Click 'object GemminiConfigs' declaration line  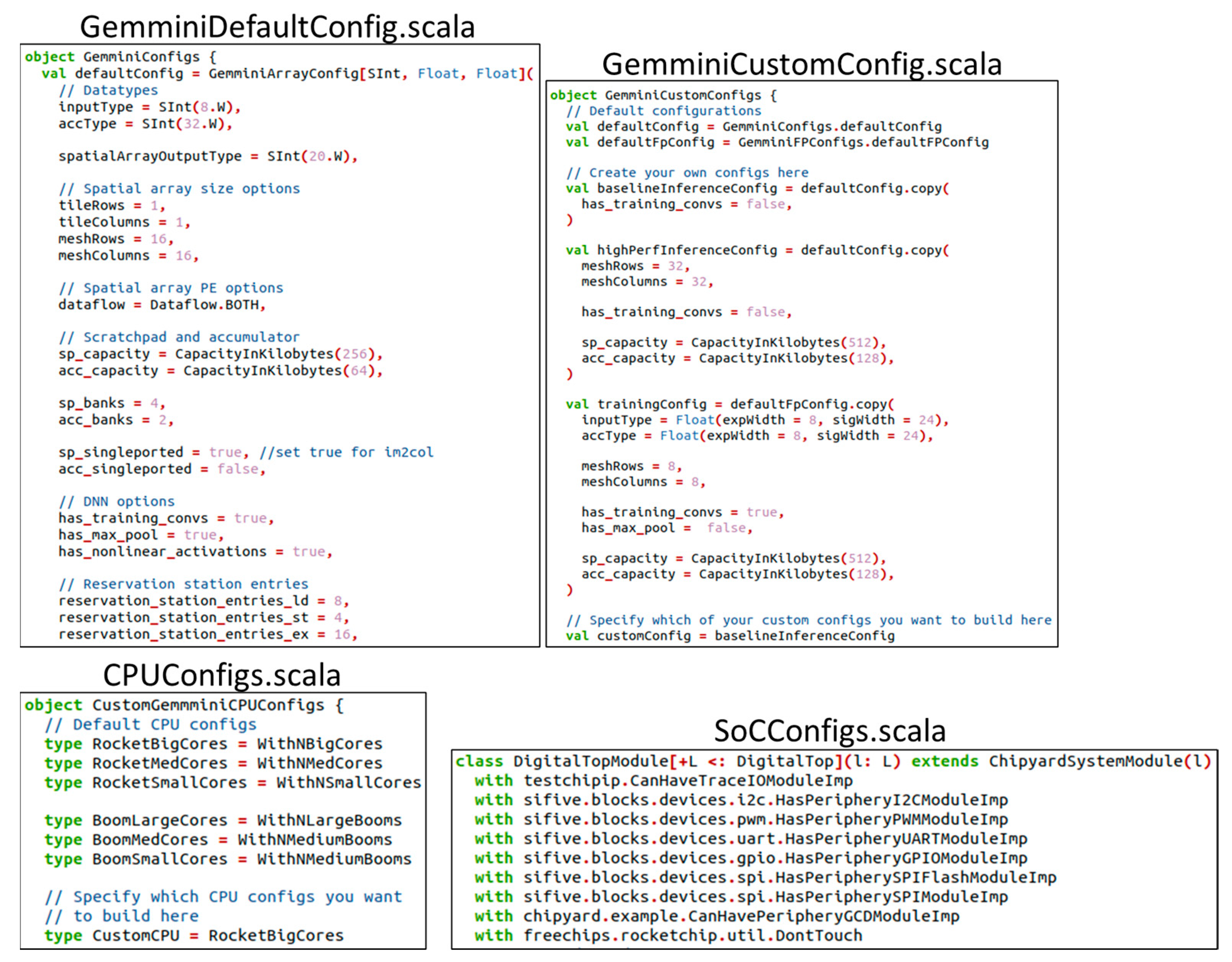coord(120,57)
